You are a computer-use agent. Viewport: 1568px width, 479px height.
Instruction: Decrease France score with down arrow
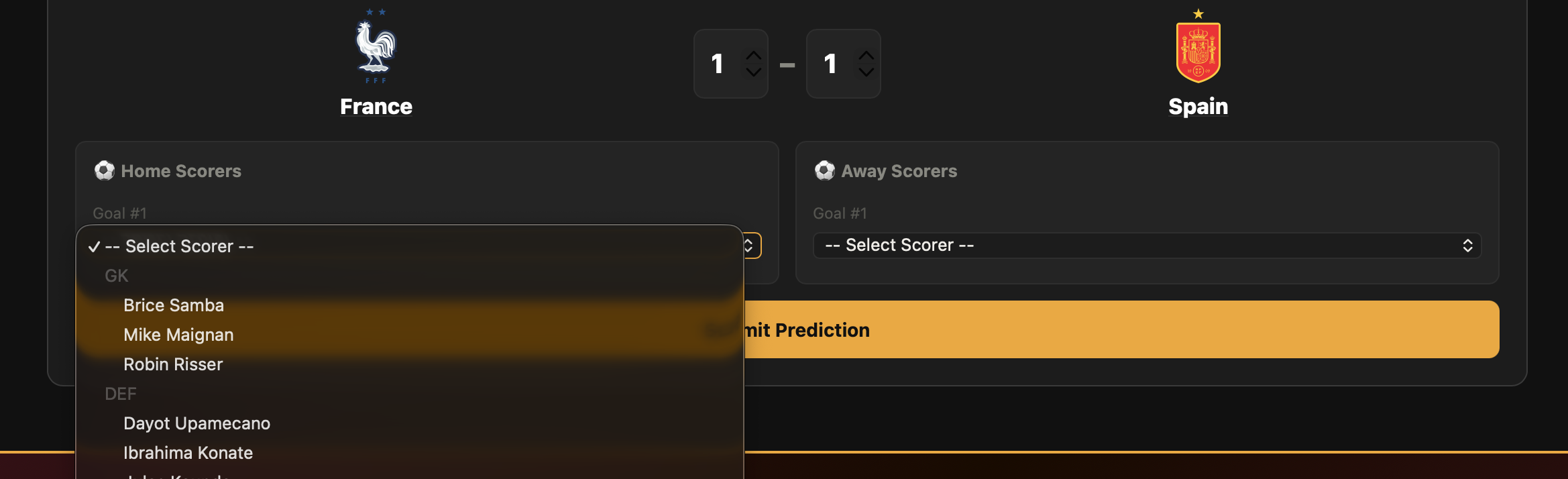754,72
